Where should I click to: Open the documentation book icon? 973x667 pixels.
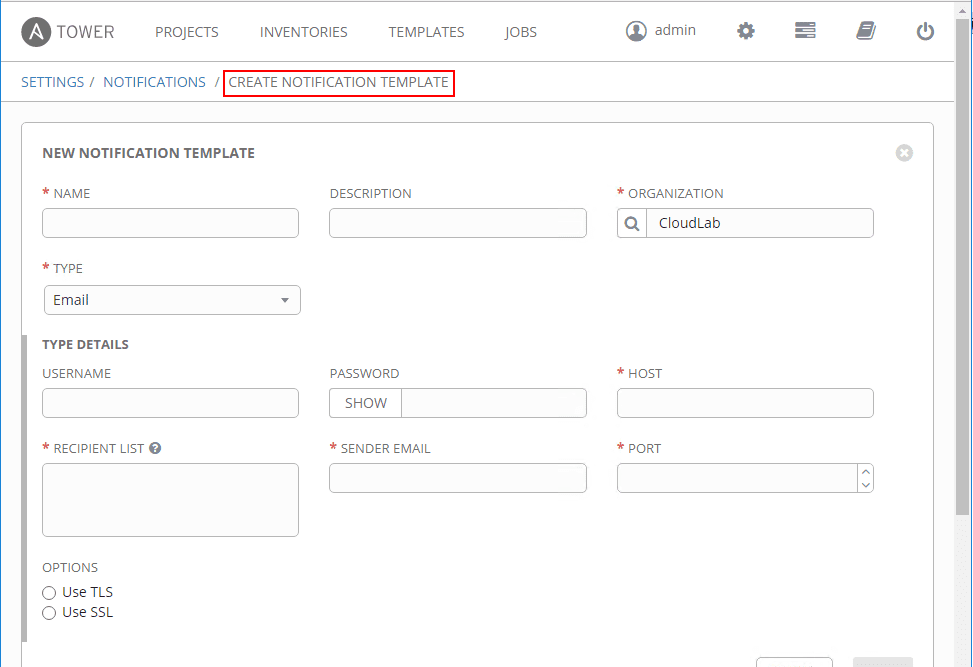click(x=866, y=31)
